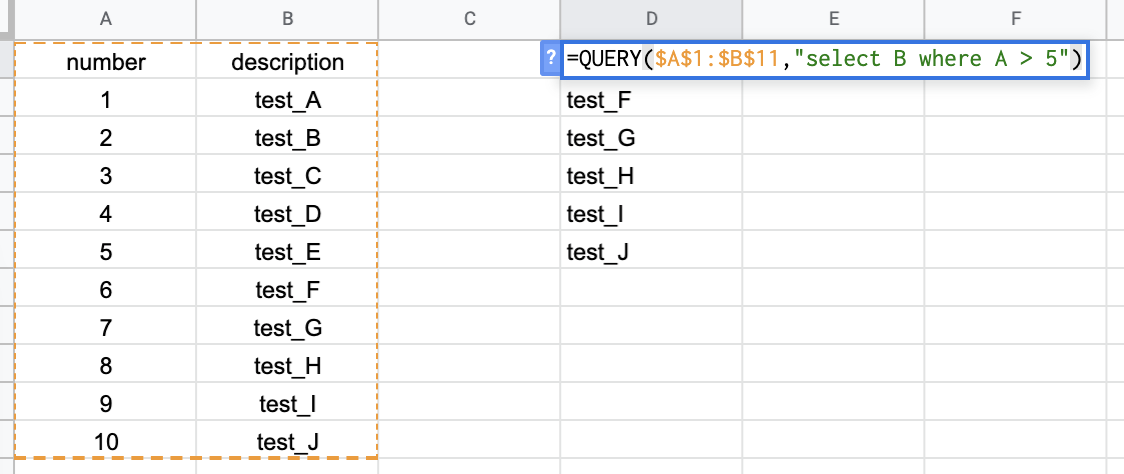This screenshot has height=474, width=1124.
Task: Select column E header
Action: [834, 19]
